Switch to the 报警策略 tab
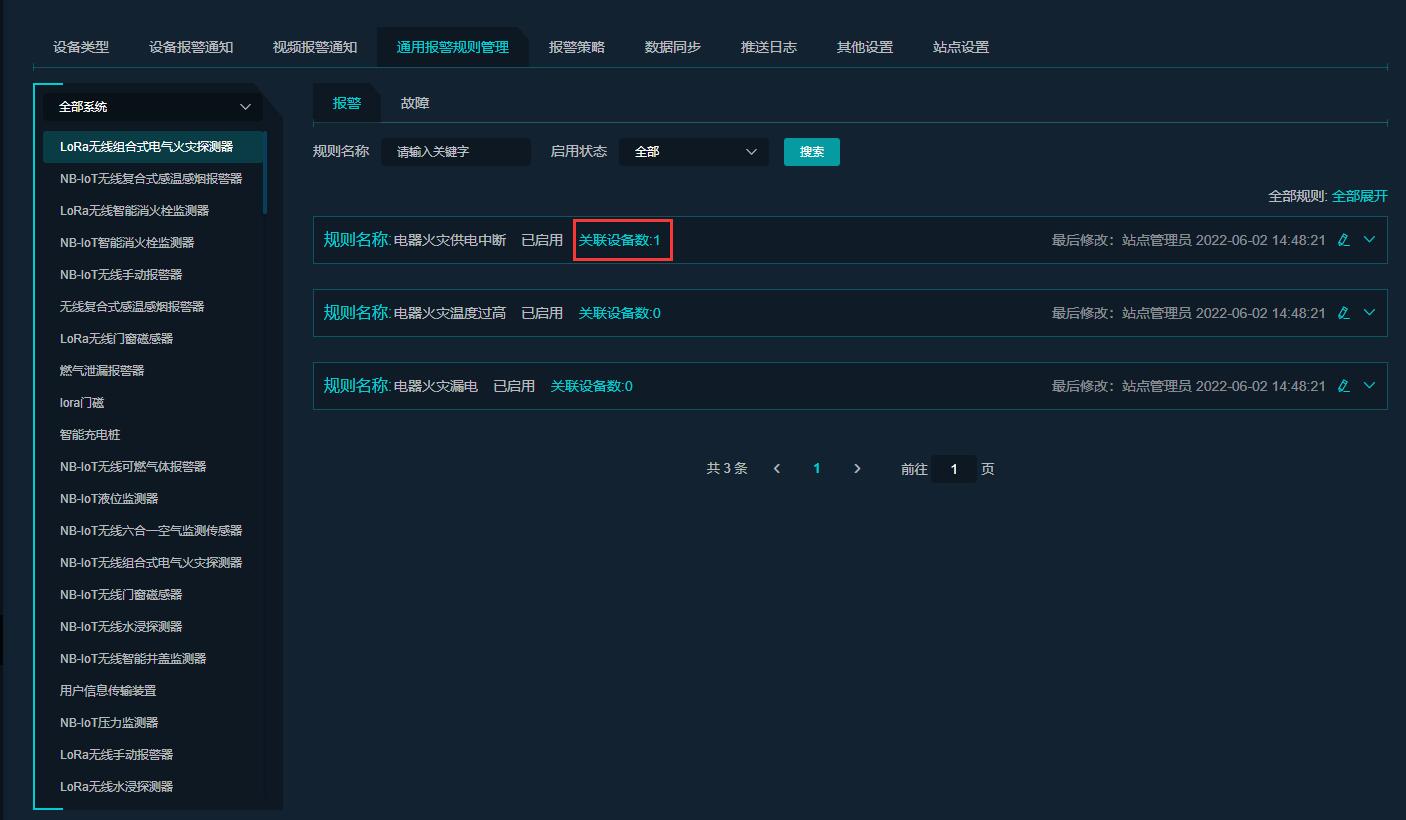Image resolution: width=1406 pixels, height=820 pixels. point(577,47)
